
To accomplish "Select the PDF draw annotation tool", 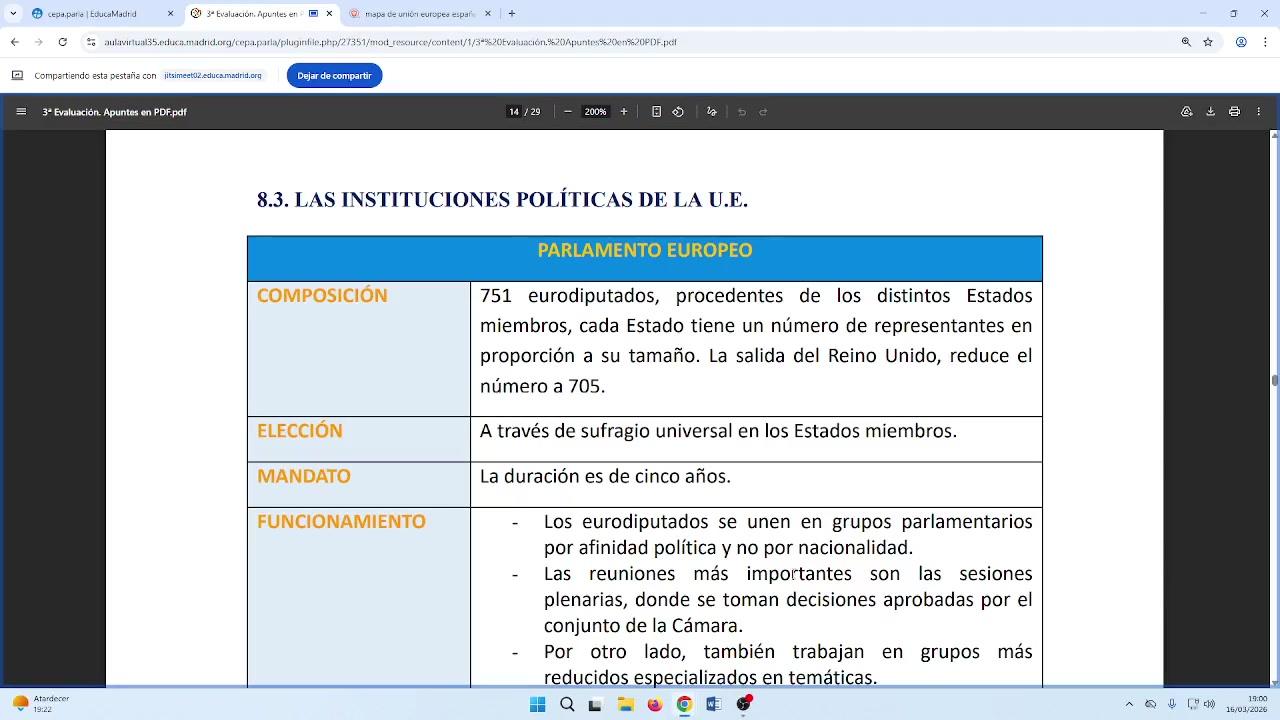I will [x=712, y=112].
